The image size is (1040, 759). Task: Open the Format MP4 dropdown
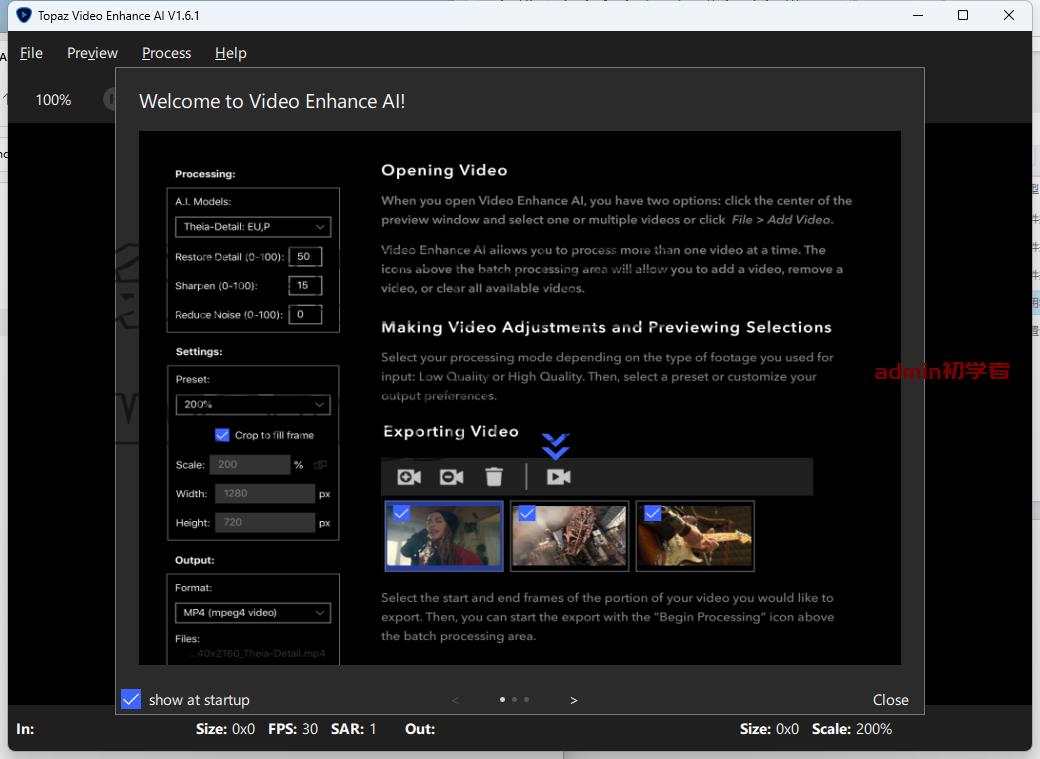pyautogui.click(x=253, y=613)
